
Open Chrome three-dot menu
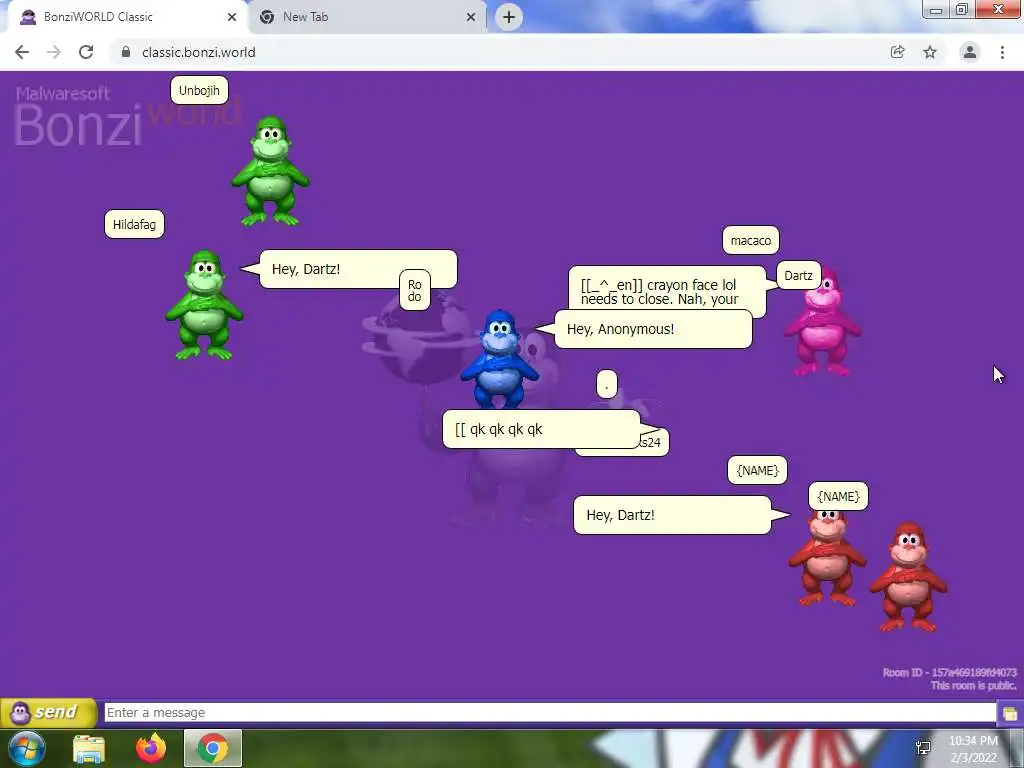(1002, 52)
